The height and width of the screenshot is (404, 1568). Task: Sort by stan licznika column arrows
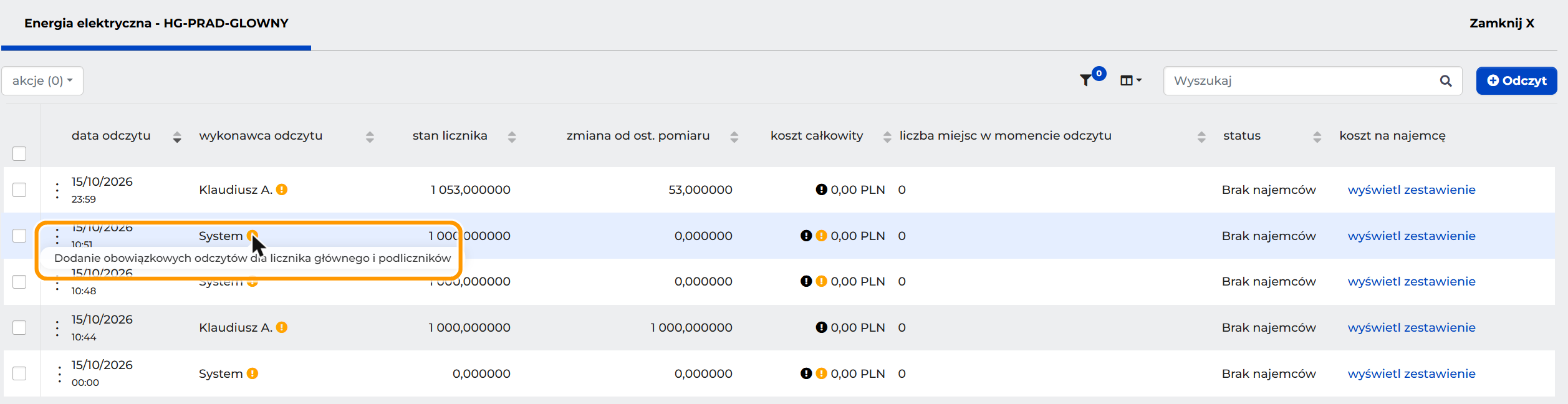point(512,137)
